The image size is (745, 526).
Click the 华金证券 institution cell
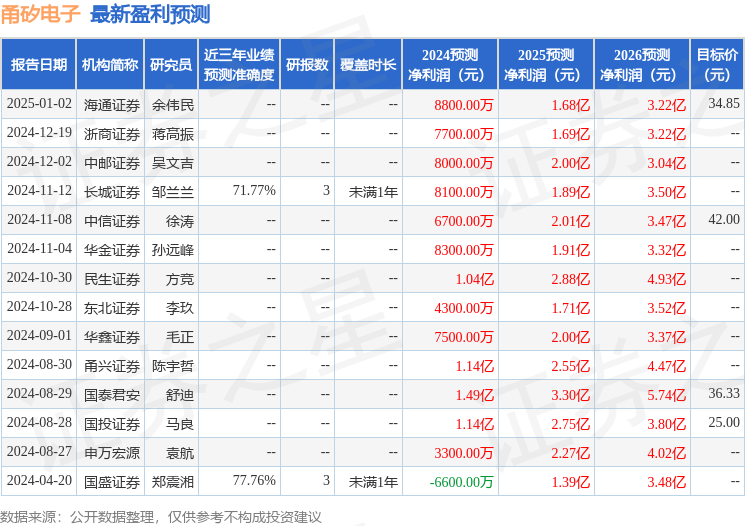point(112,250)
